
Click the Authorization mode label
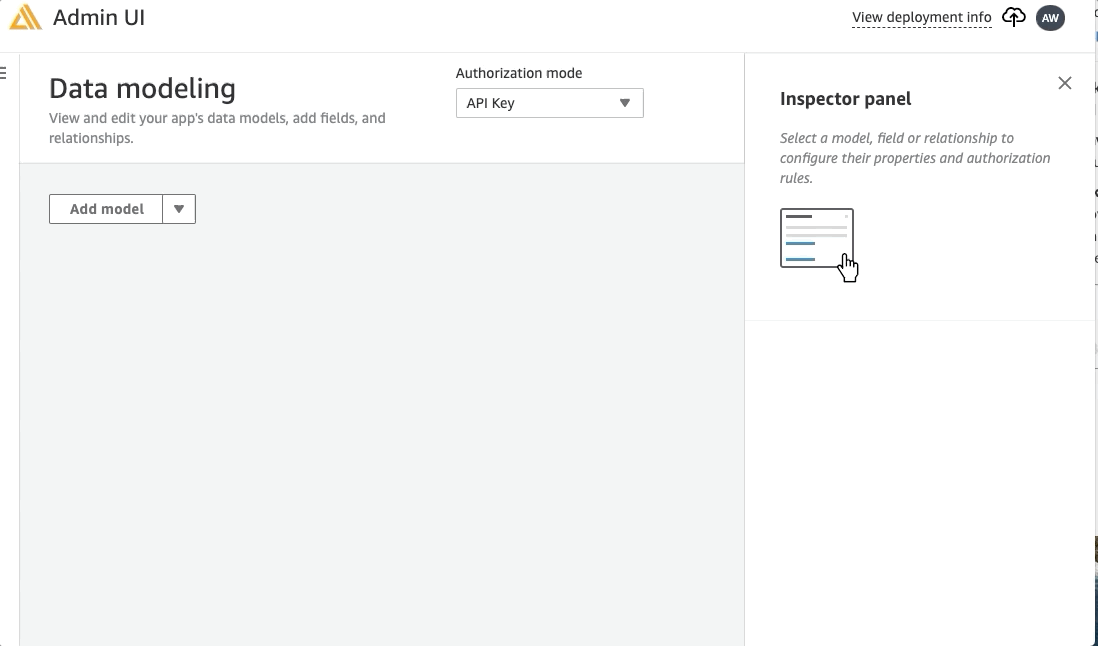pyautogui.click(x=519, y=73)
